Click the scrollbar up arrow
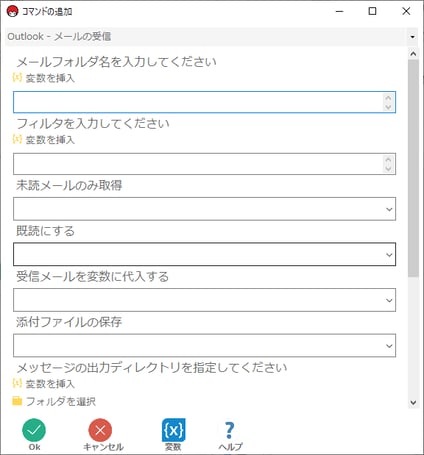This screenshot has width=424, height=455. coord(413,54)
